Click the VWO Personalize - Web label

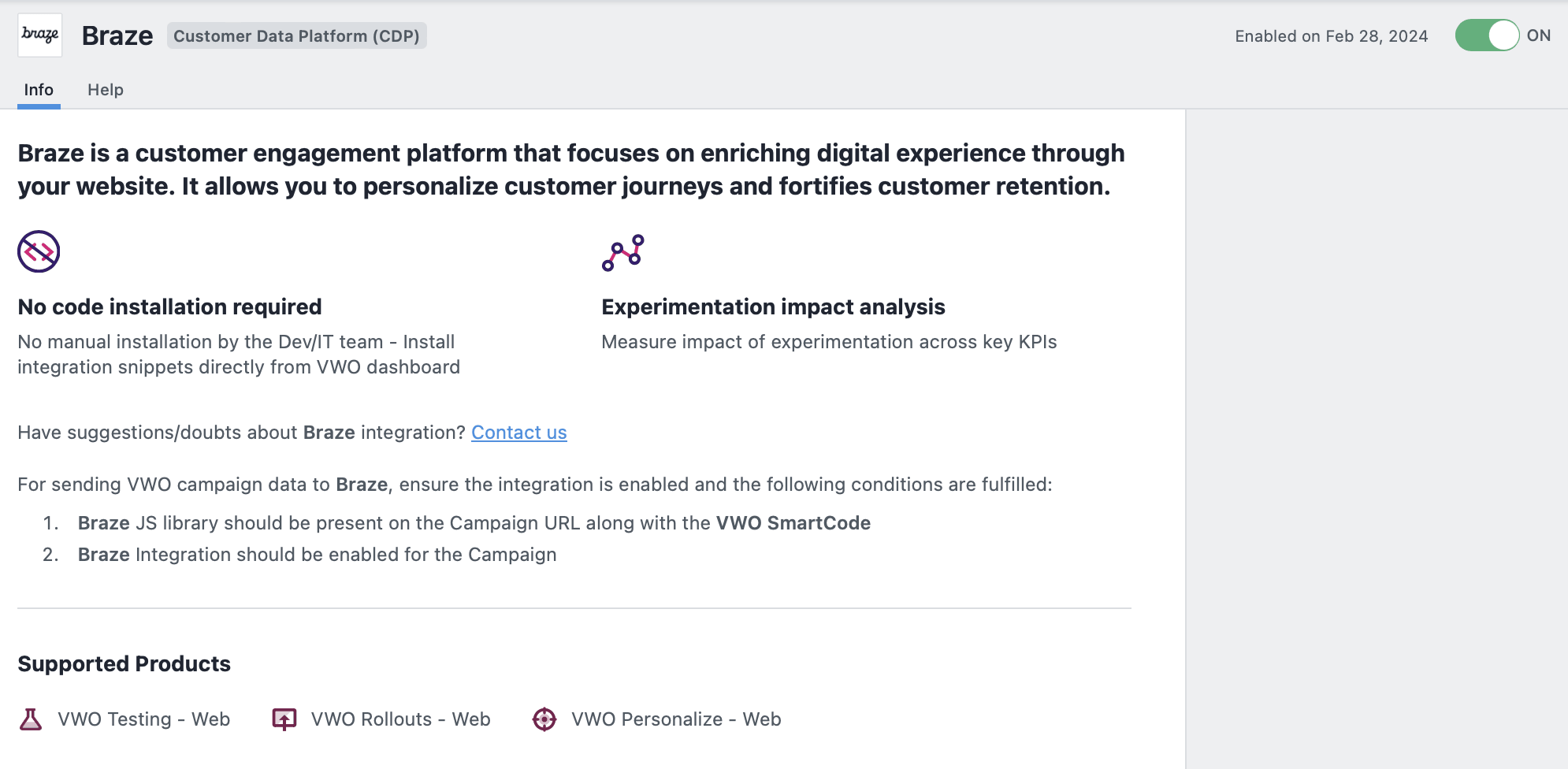click(x=676, y=719)
